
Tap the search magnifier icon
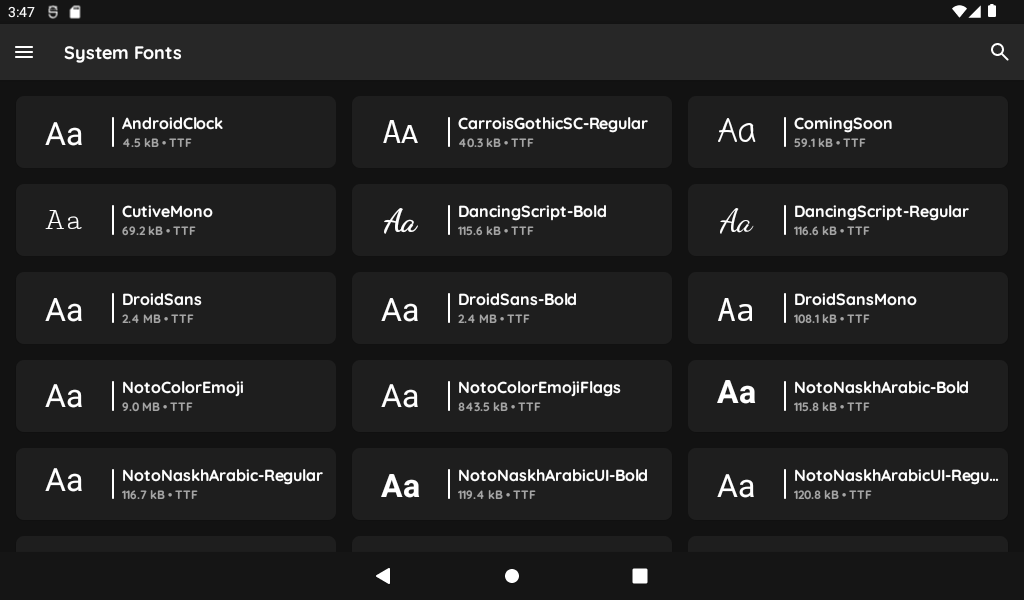pos(999,52)
